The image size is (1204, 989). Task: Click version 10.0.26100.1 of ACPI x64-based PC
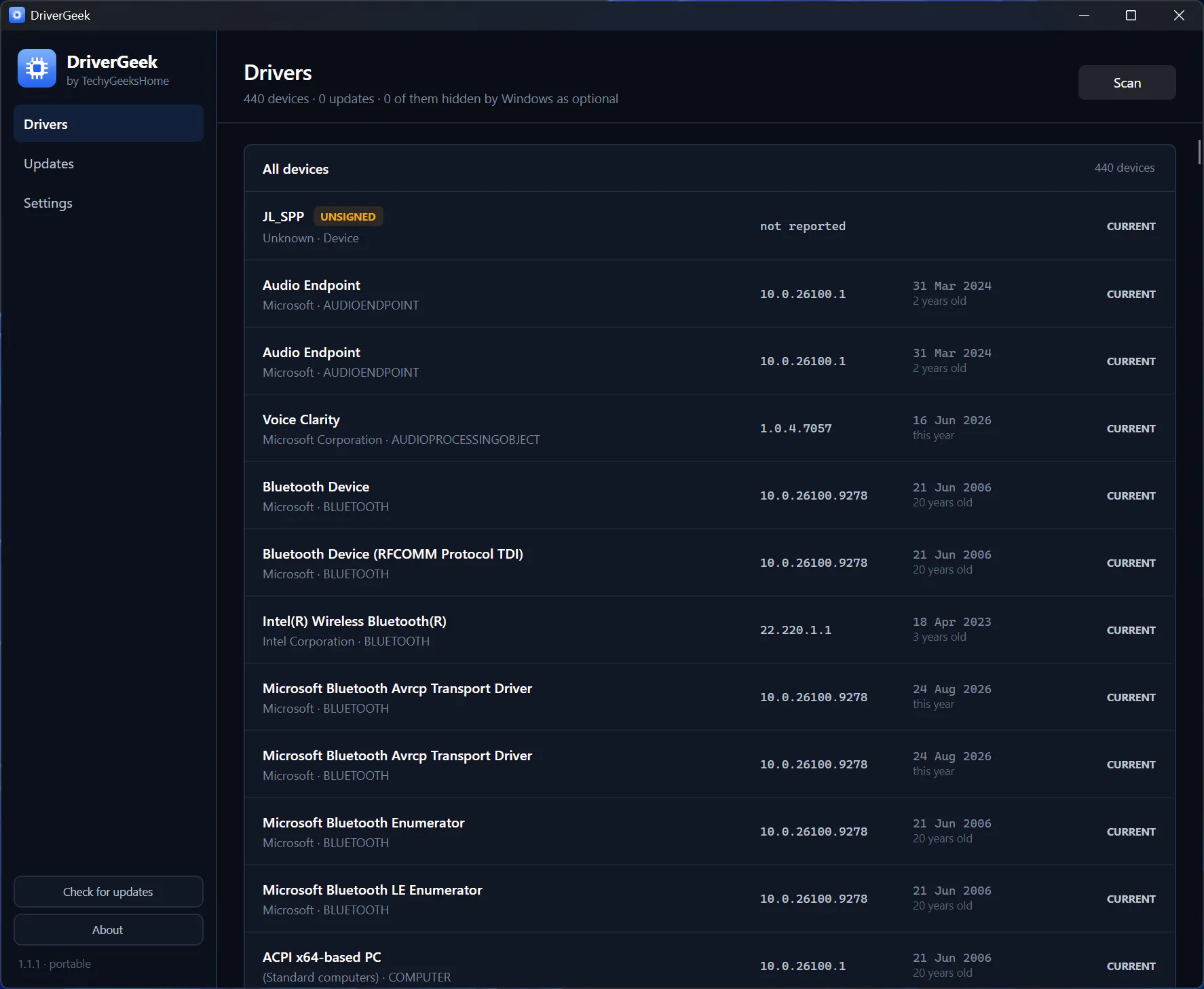(x=802, y=966)
